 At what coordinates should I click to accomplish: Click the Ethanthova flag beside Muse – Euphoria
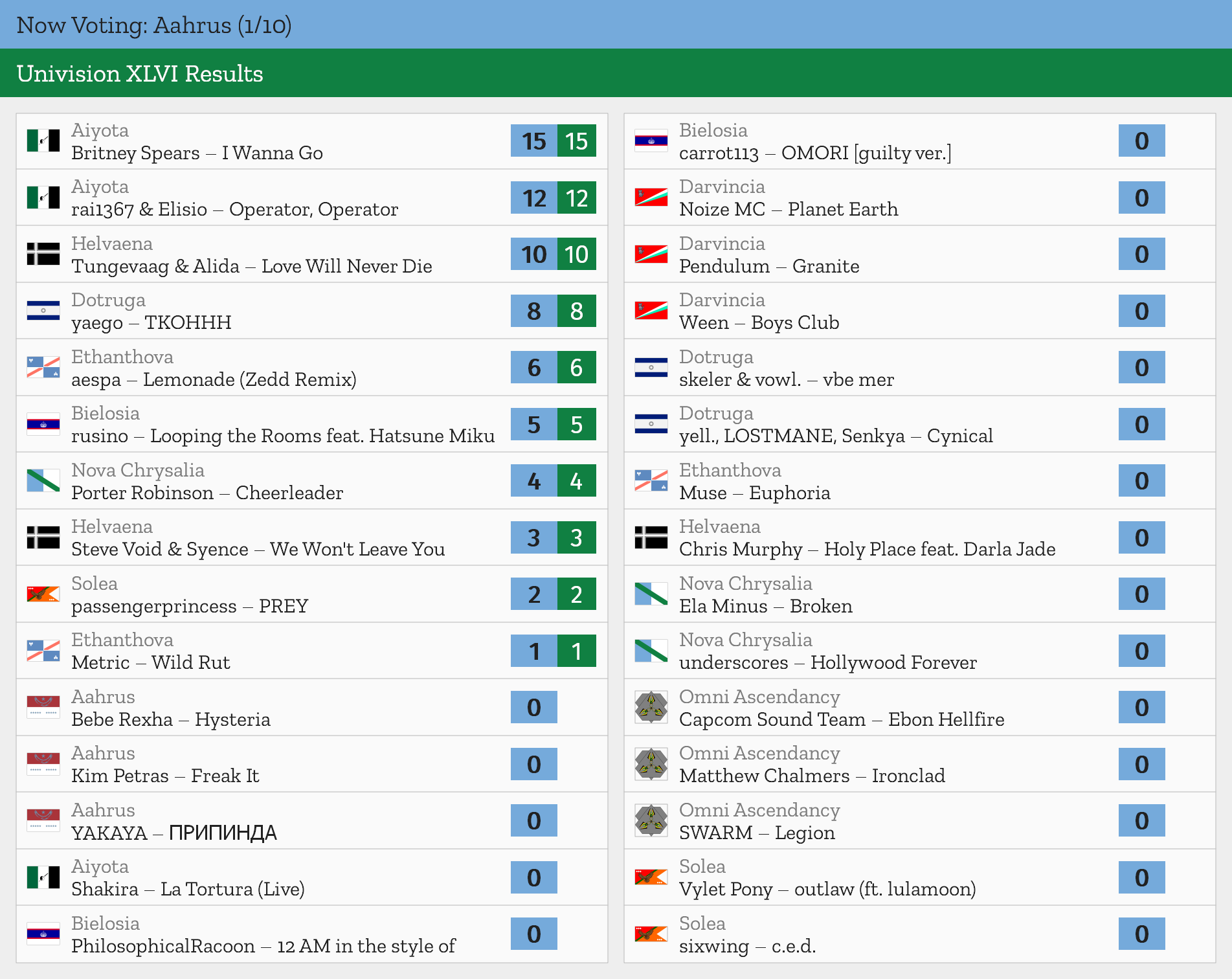[651, 480]
